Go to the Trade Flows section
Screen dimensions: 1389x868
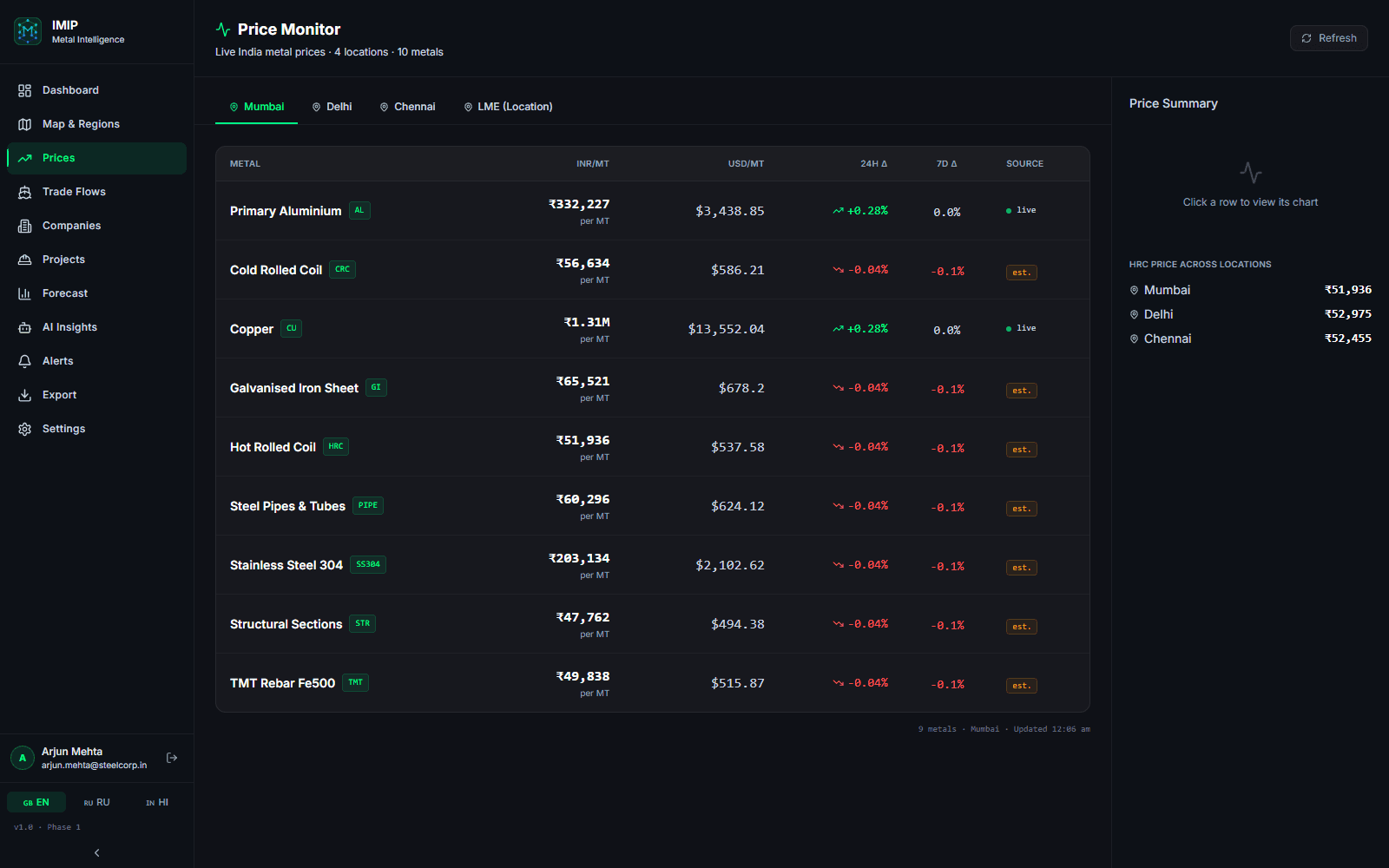coord(96,192)
